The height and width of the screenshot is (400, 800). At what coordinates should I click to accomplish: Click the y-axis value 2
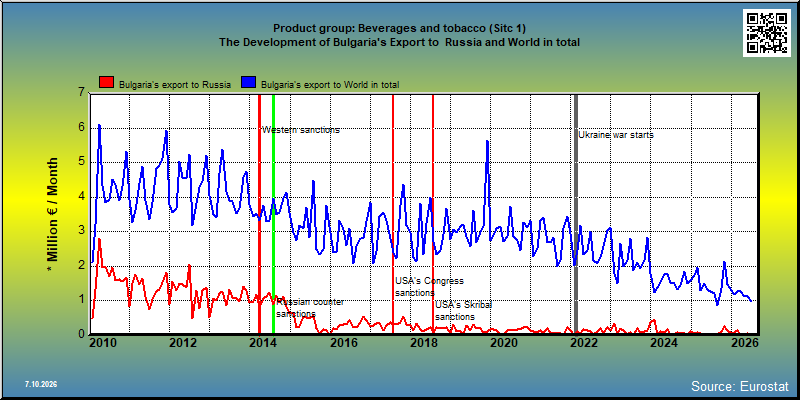[81, 266]
